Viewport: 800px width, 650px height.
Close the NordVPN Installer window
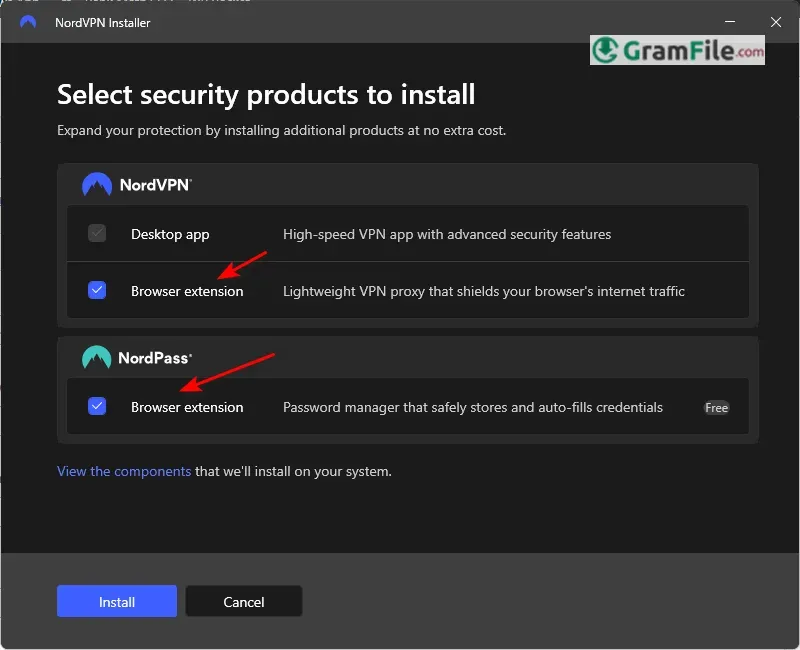tap(776, 22)
